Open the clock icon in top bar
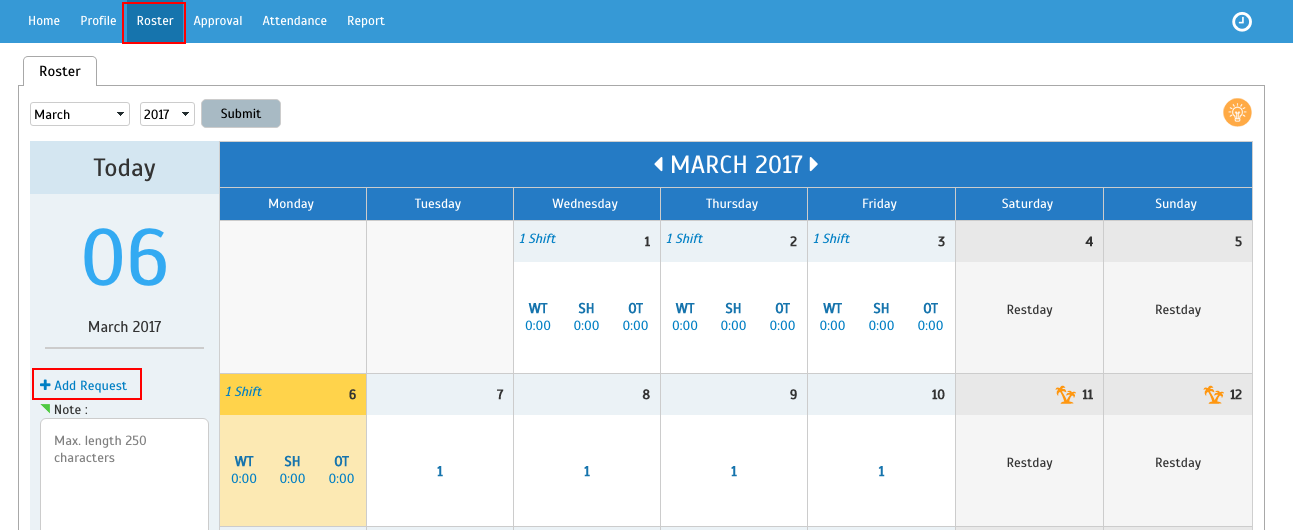1293x530 pixels. (x=1242, y=21)
